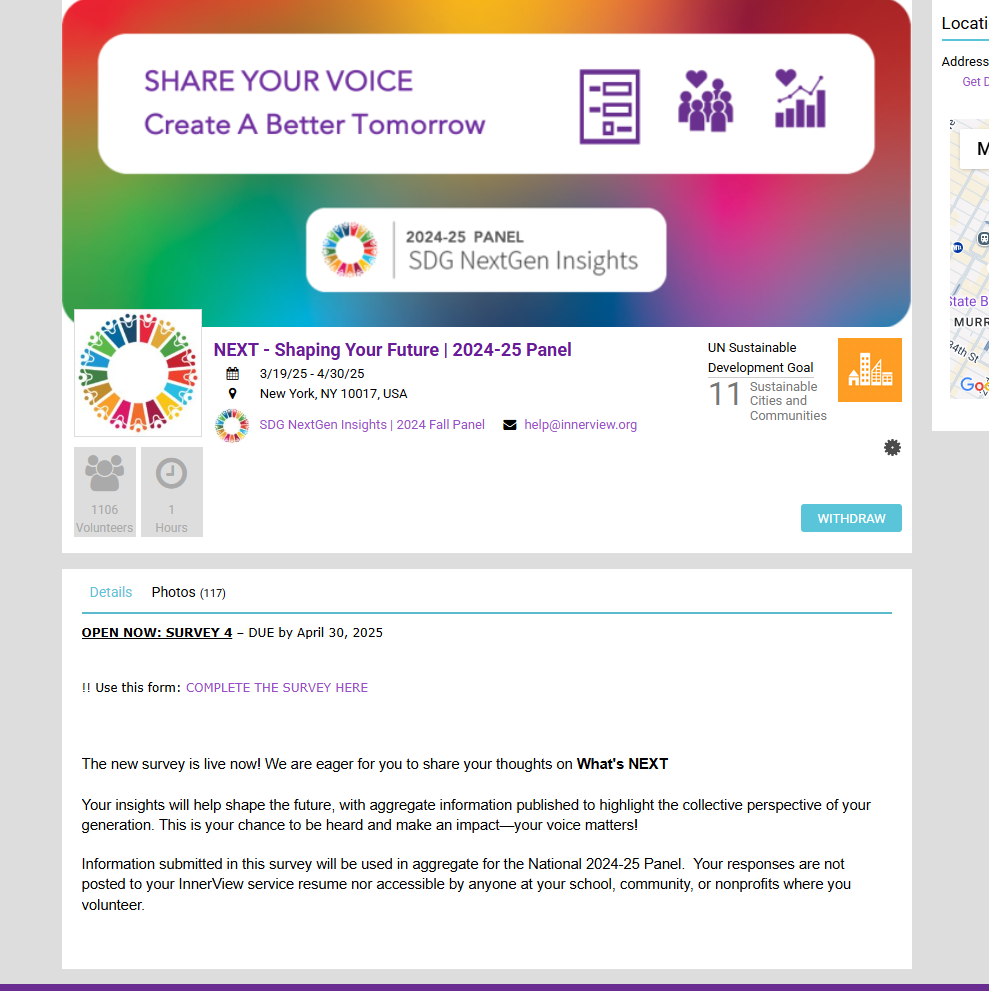Open SDG NextGen Insights | 2024 Fall Panel link

[x=372, y=425]
